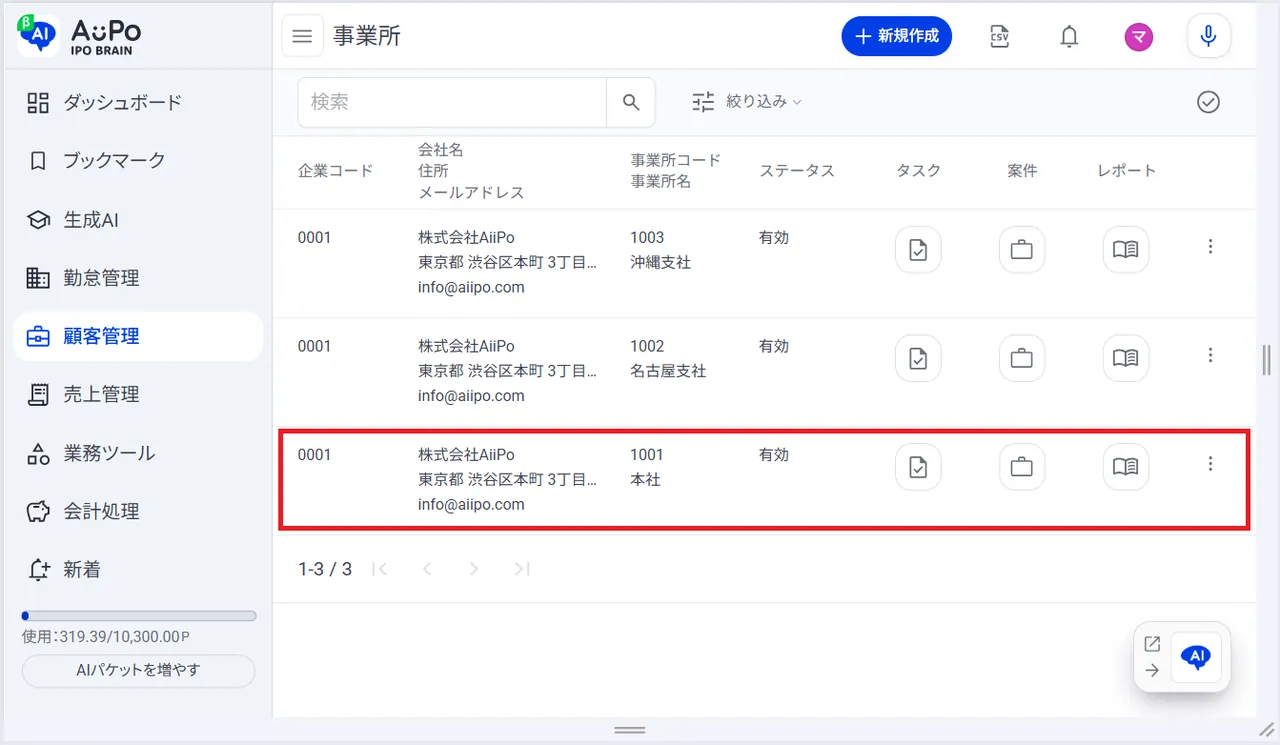Open 案件 briefcase for 名古屋支社 row
Screen dimensions: 1280x745
[x=1022, y=358]
